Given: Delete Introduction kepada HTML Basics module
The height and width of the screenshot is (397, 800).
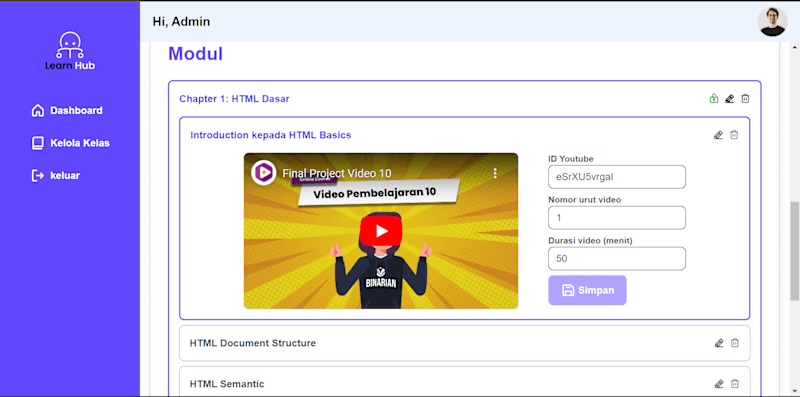Looking at the screenshot, I should tap(734, 135).
